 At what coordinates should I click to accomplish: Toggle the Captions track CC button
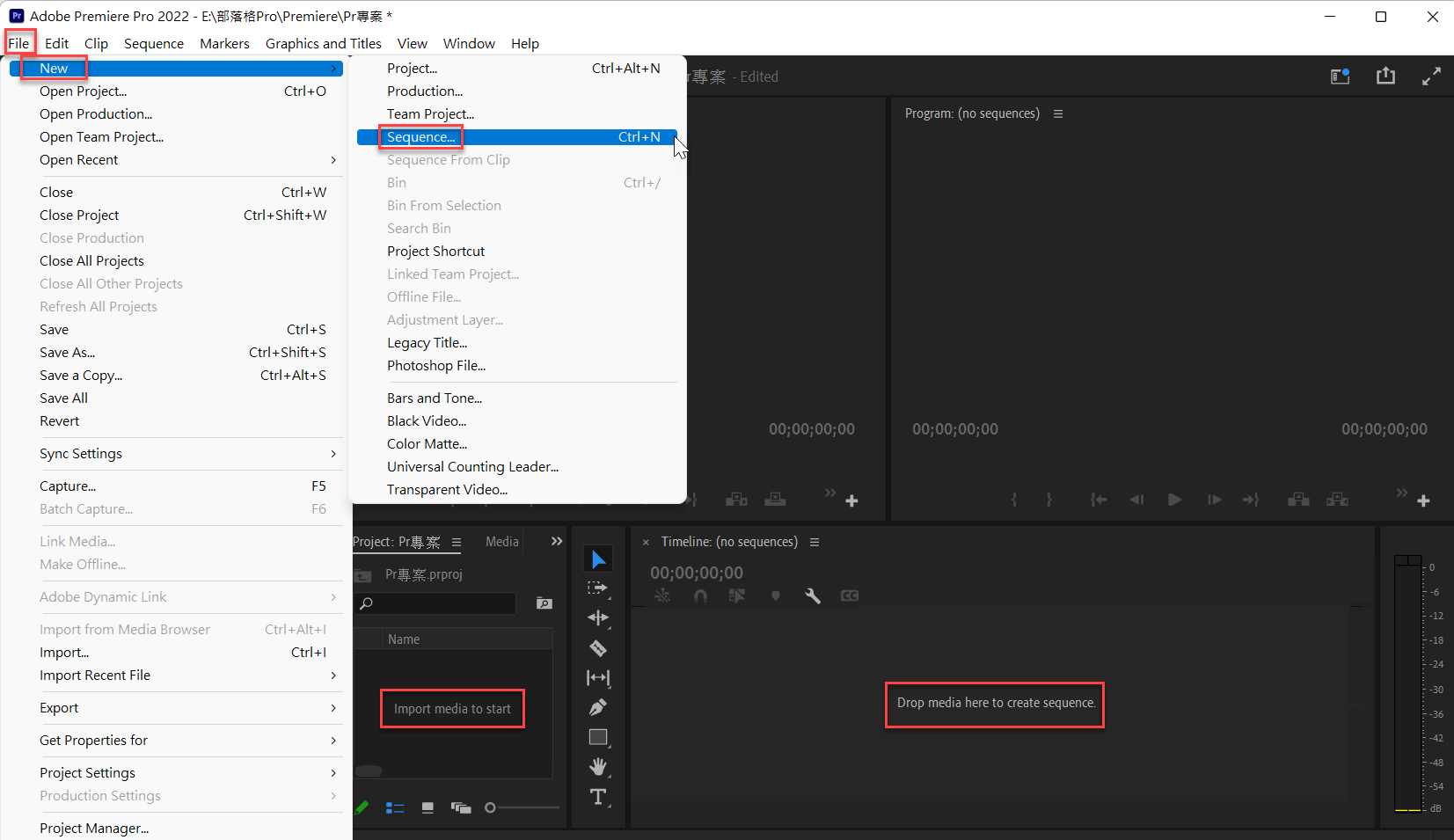850,595
